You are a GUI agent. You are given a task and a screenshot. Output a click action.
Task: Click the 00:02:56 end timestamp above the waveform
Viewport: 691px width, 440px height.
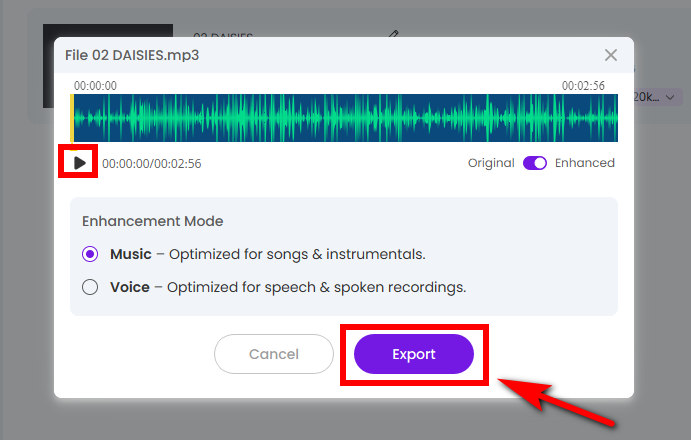tap(583, 86)
